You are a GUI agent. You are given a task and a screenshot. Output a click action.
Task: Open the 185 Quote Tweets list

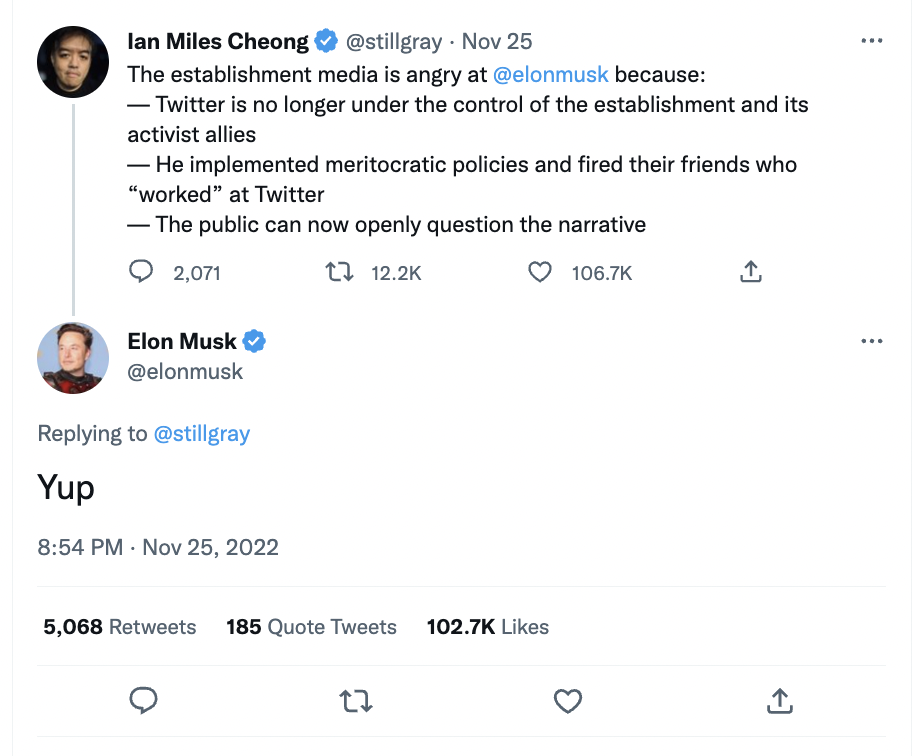311,627
